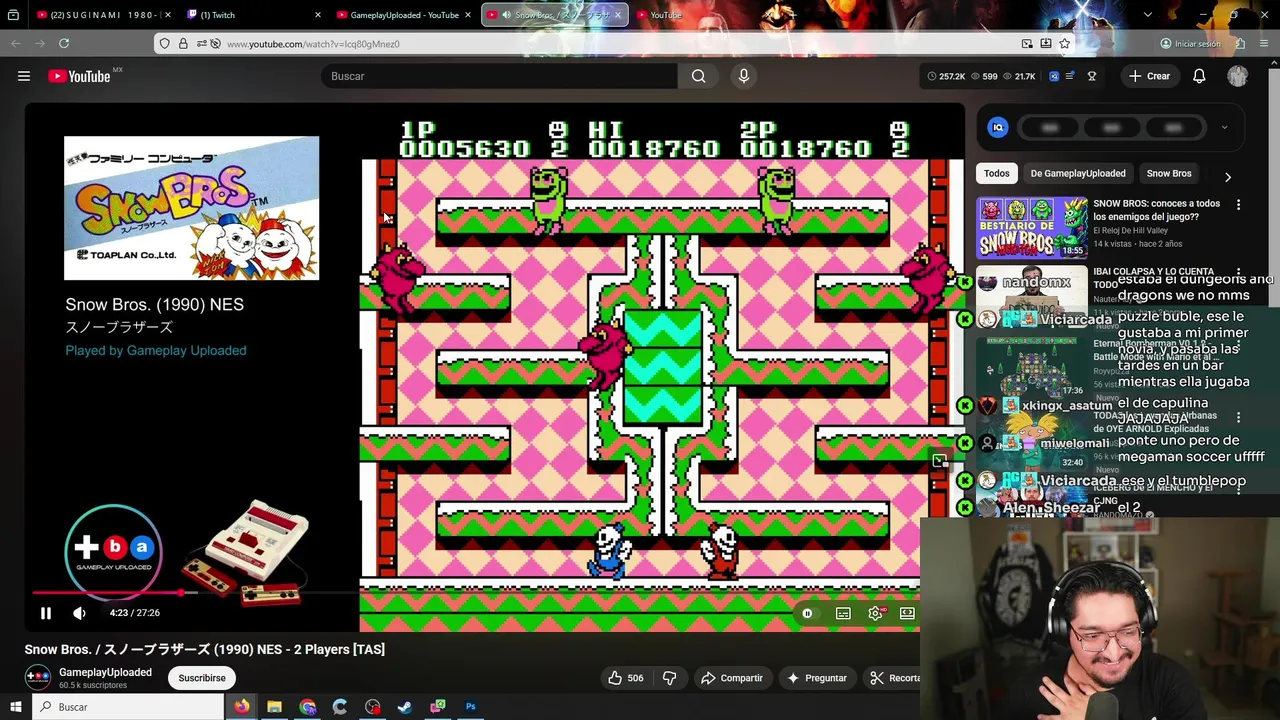Click the address bar URL
Viewport: 1280px width, 720px height.
coord(313,44)
